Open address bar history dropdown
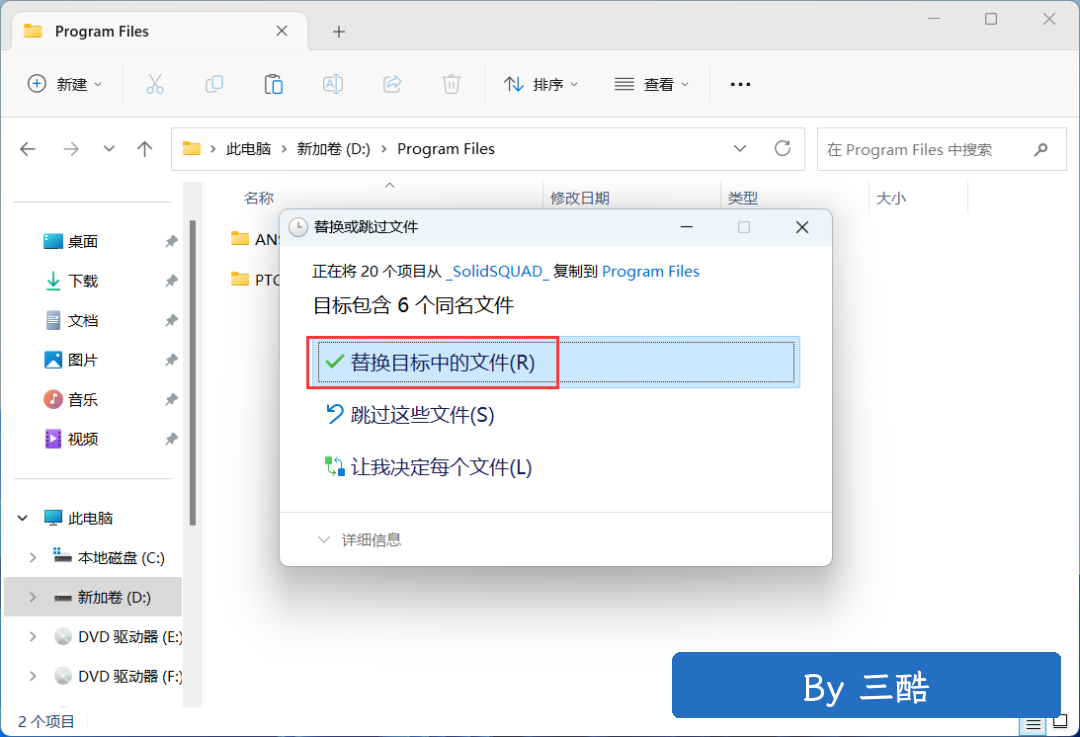Viewport: 1080px width, 737px height. click(x=740, y=149)
